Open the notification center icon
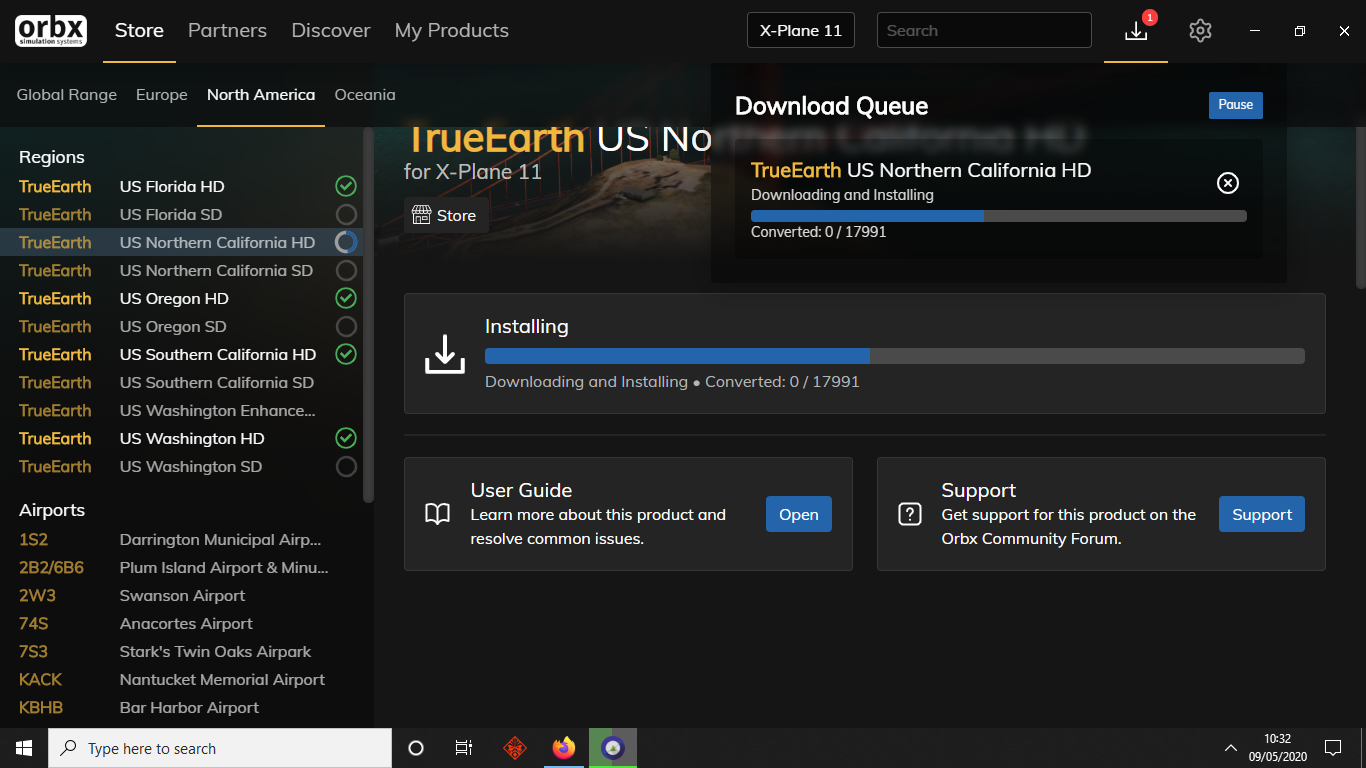 (1332, 748)
